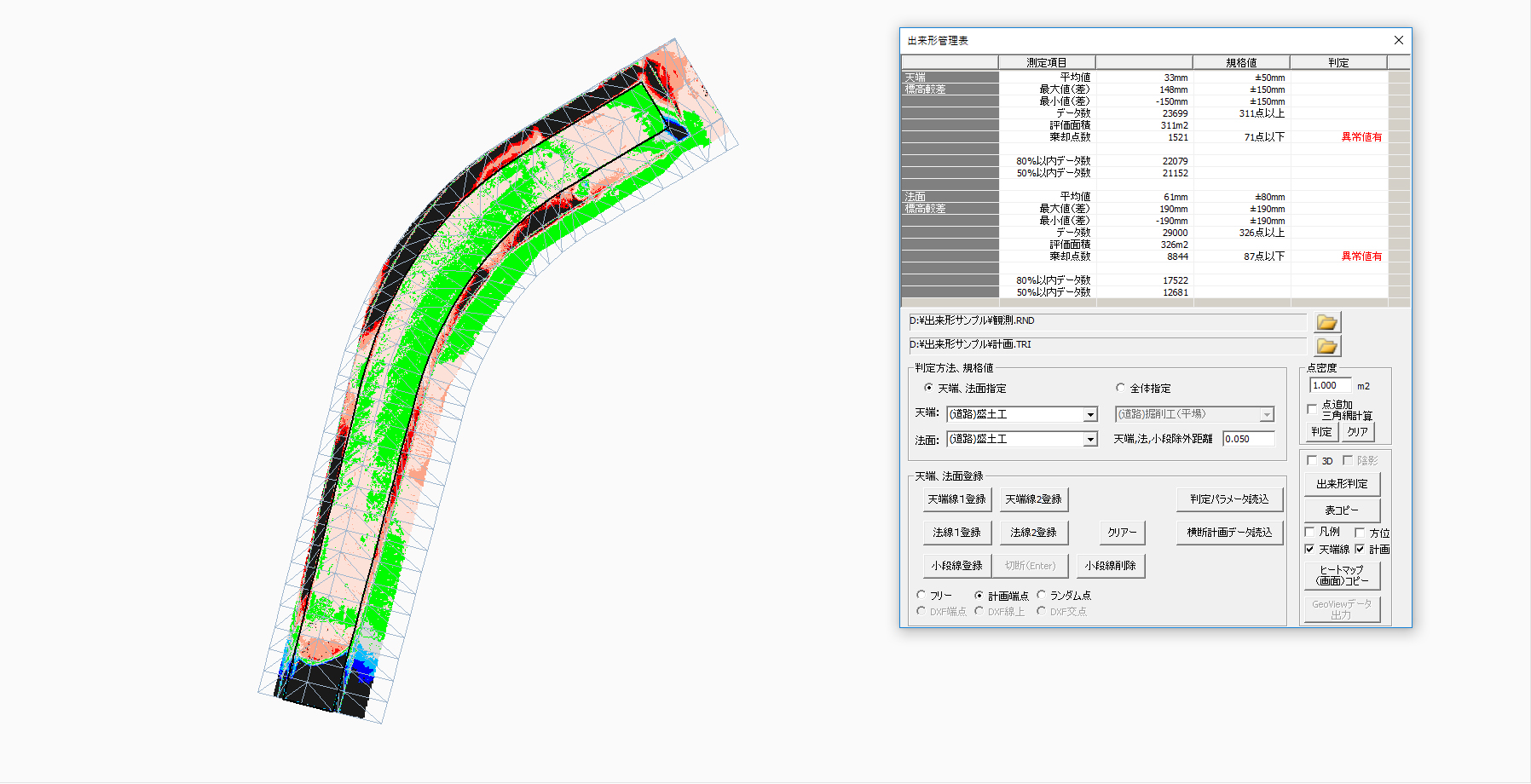Click the 規格値 column header
Screen dimensions: 1531x784
pyautogui.click(x=1240, y=62)
